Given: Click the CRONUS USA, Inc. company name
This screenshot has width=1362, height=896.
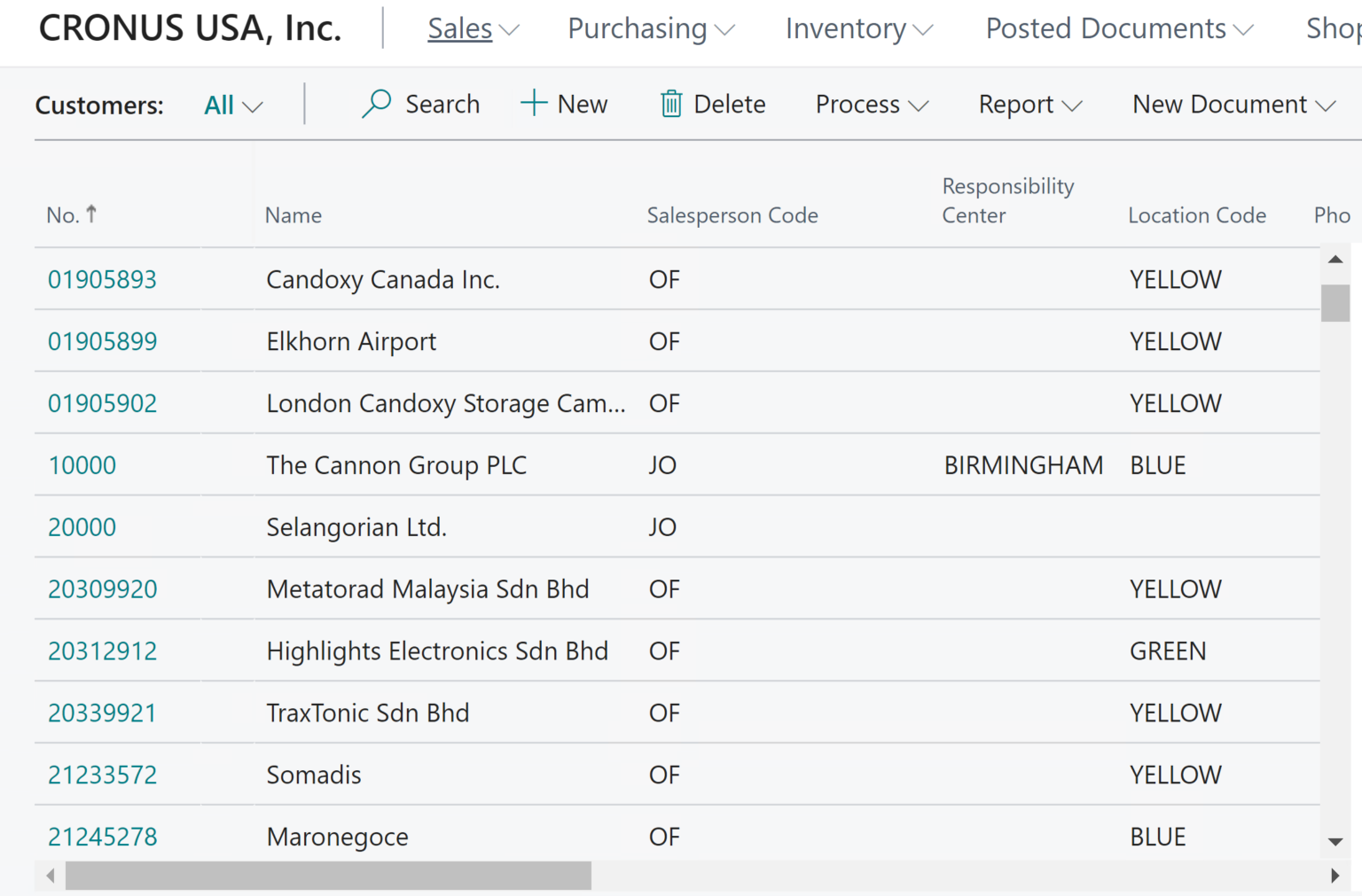Looking at the screenshot, I should (x=190, y=28).
